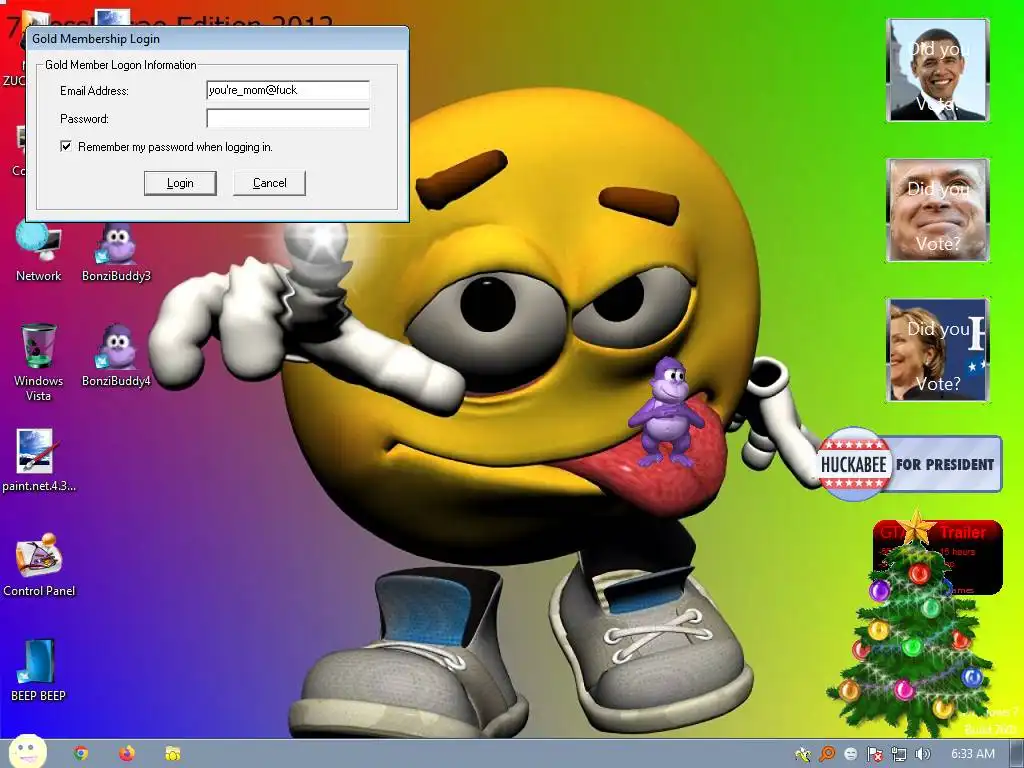Open the Network desktop icon
Screen dimensions: 1024x768
click(38, 253)
